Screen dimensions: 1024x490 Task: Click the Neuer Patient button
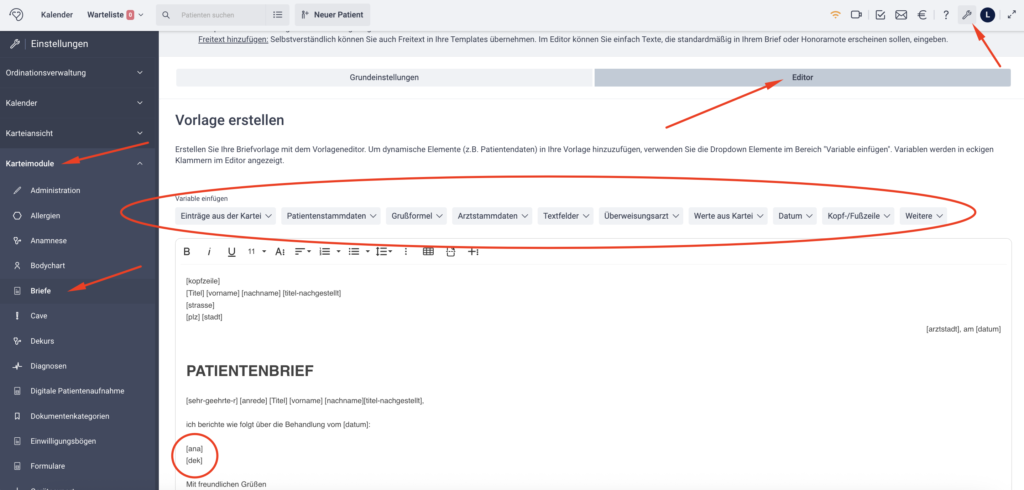[333, 14]
